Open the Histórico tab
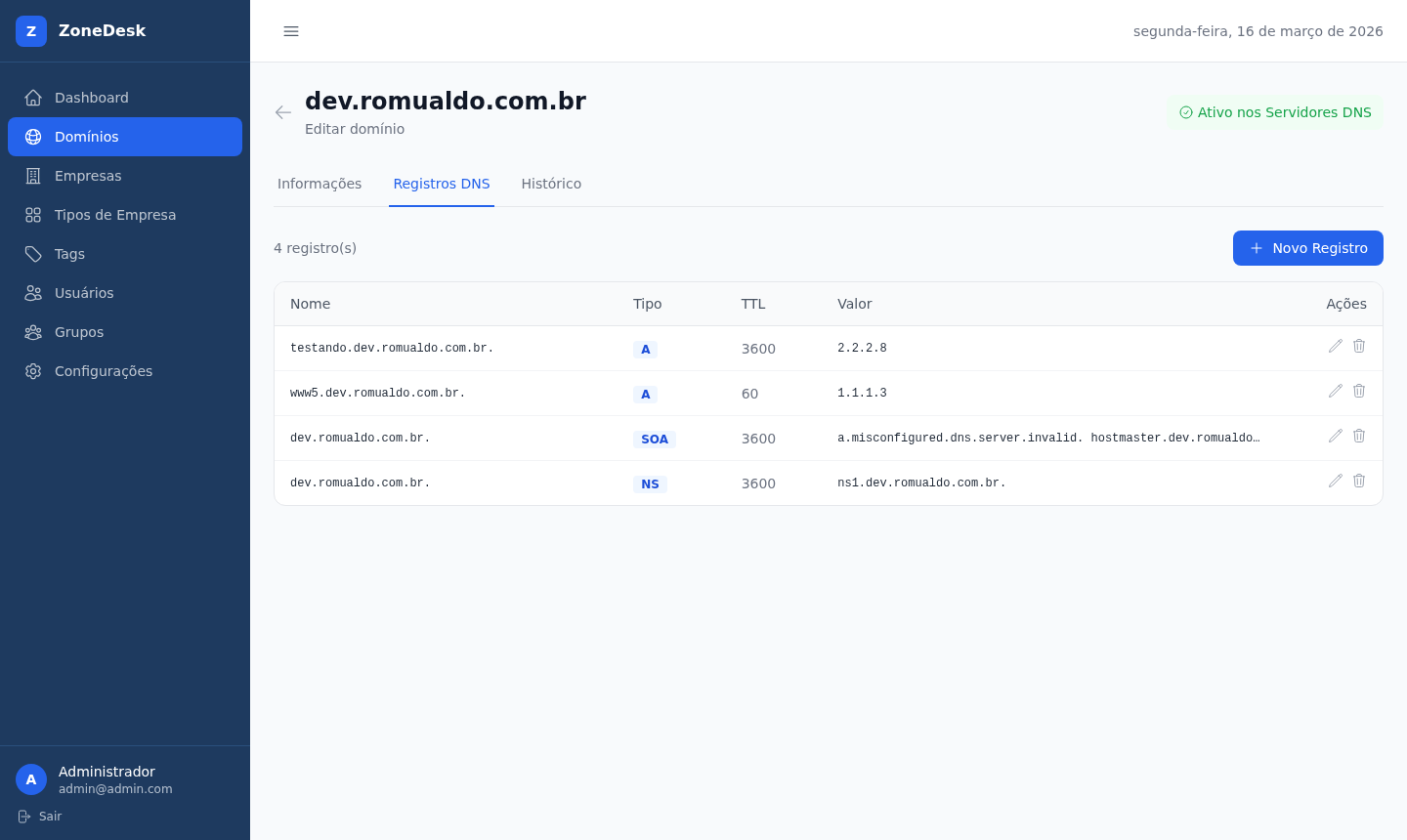Image resolution: width=1407 pixels, height=840 pixels. [551, 184]
